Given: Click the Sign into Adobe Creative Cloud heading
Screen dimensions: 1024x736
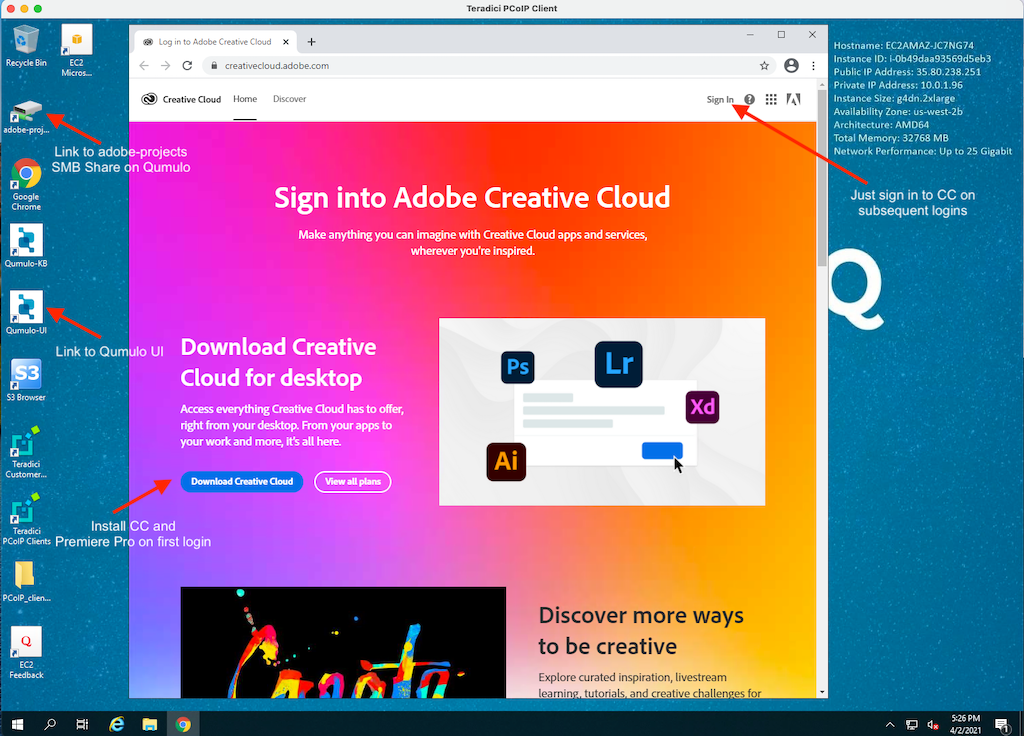Looking at the screenshot, I should [472, 197].
